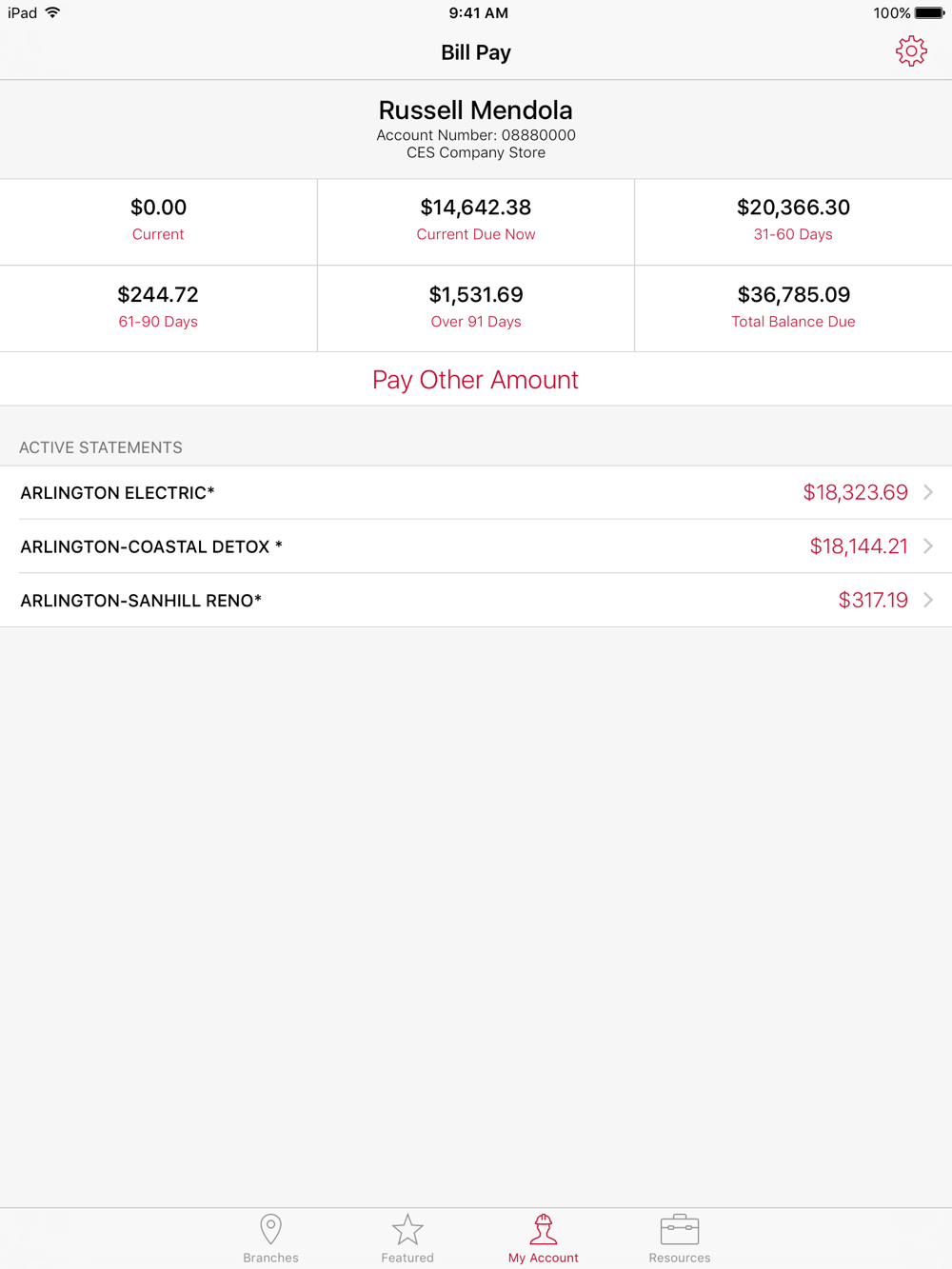Tap the Featured star icon

tap(407, 1229)
